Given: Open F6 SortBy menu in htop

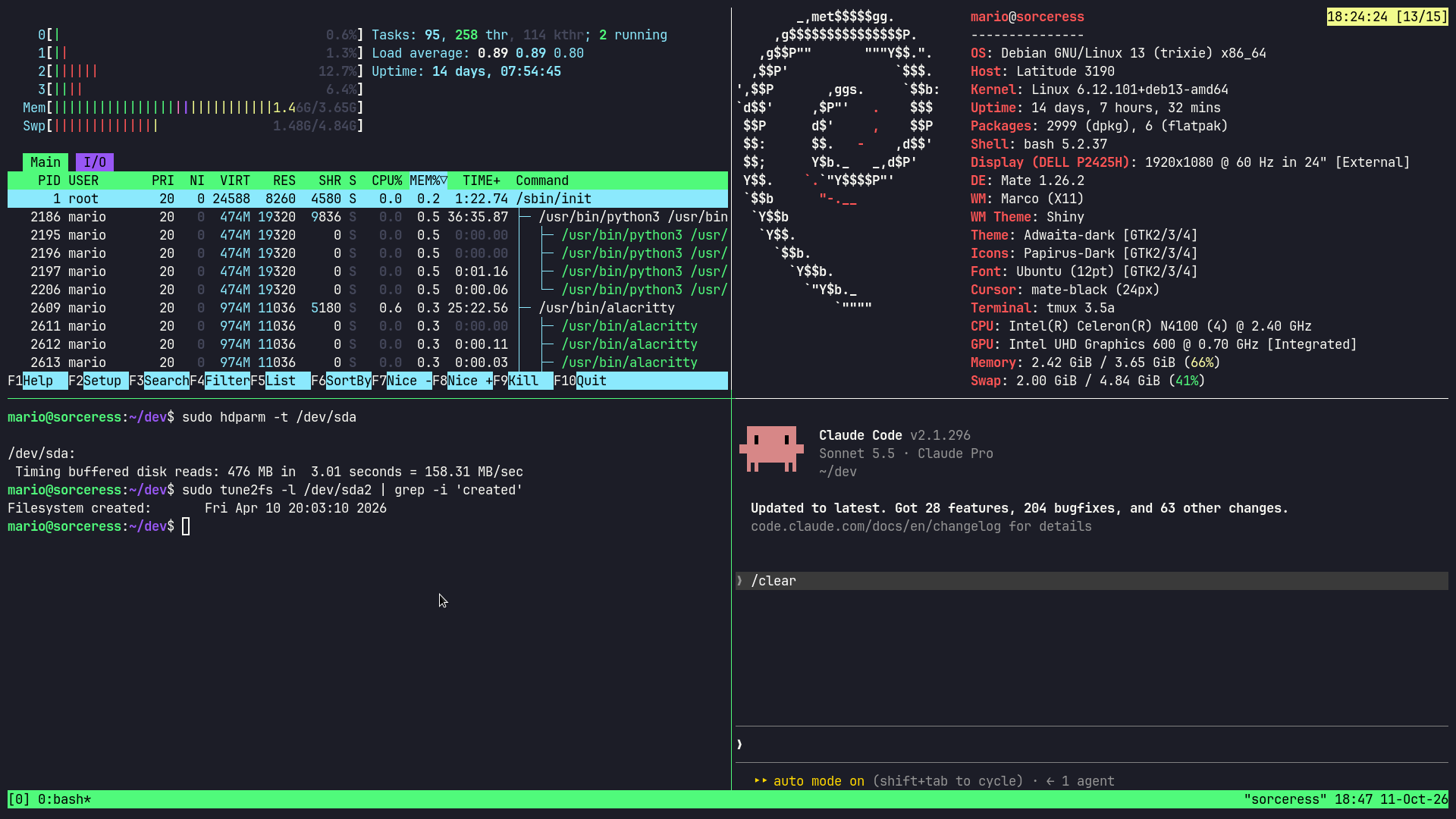Looking at the screenshot, I should click(341, 381).
